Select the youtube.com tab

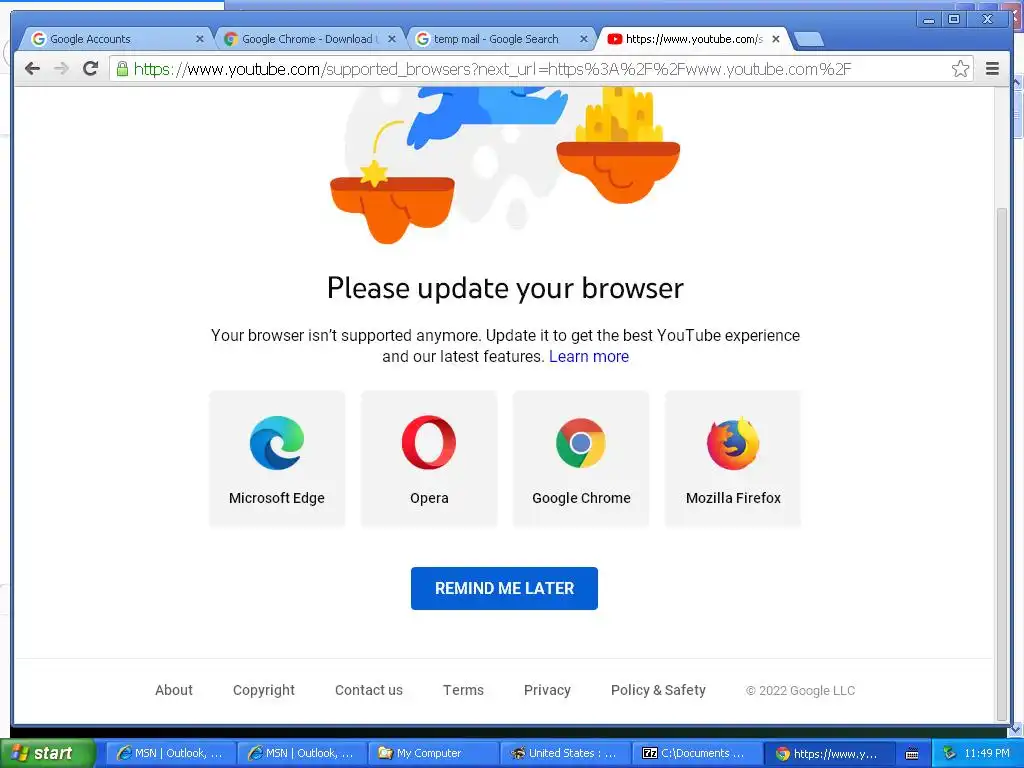(694, 39)
